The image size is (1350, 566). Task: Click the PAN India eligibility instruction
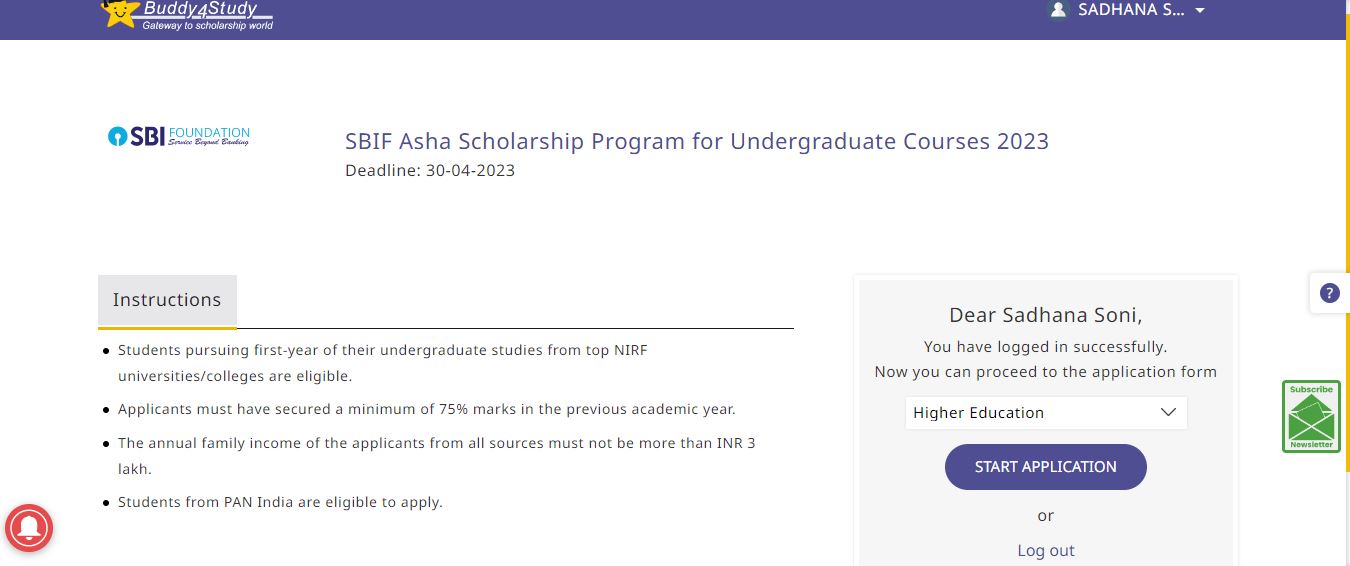click(280, 502)
